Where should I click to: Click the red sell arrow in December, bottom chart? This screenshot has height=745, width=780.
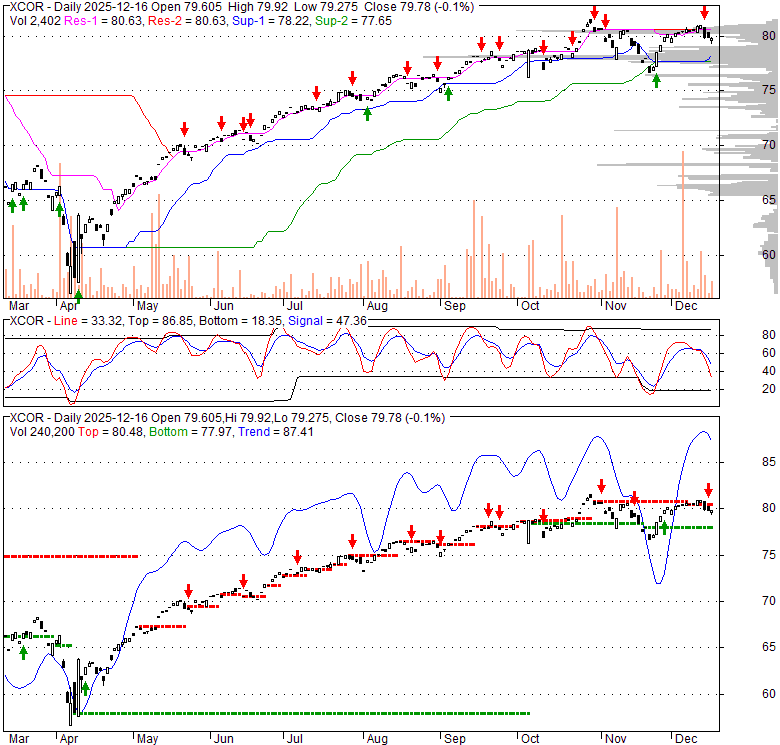tap(708, 489)
